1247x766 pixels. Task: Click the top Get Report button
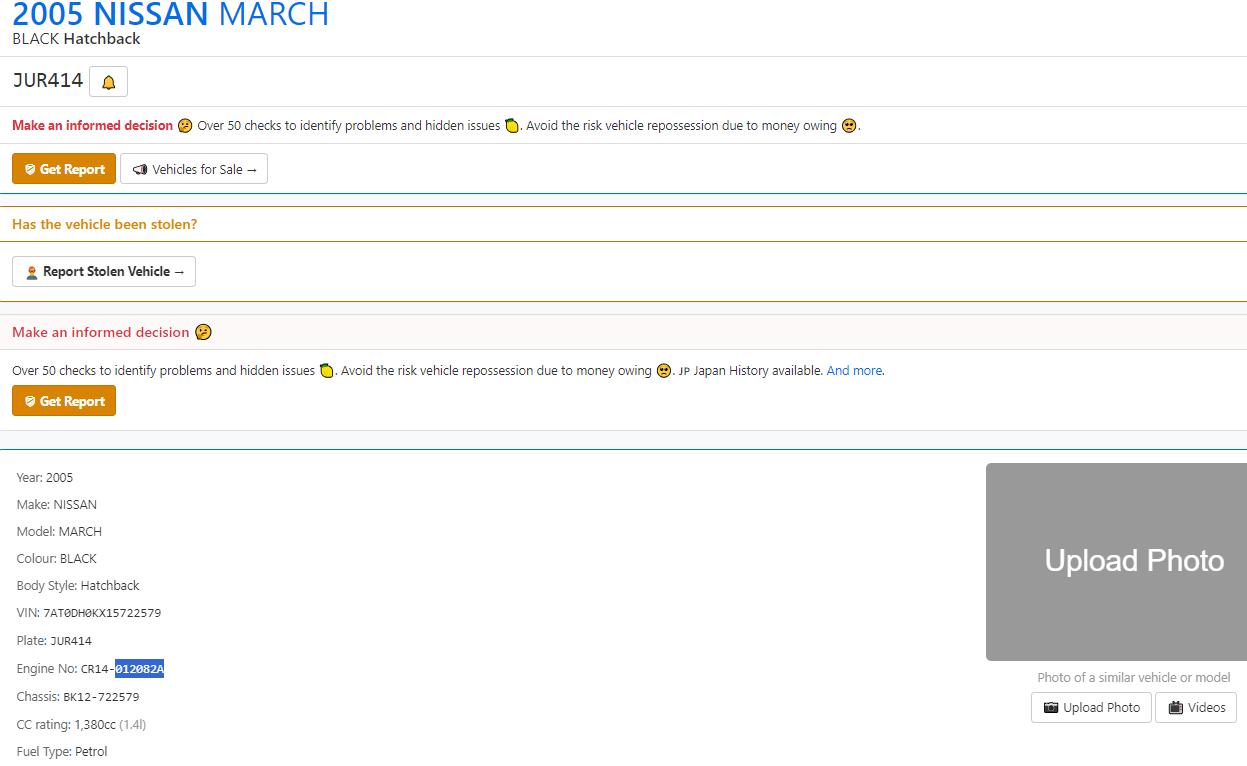(x=64, y=169)
